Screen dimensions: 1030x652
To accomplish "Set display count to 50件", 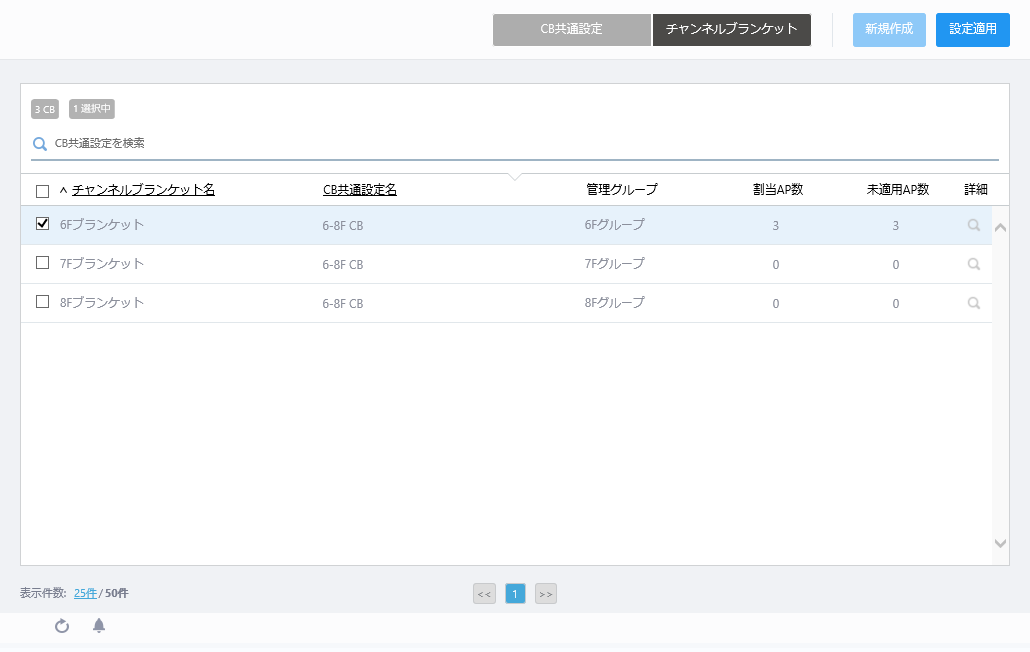I will tap(117, 594).
